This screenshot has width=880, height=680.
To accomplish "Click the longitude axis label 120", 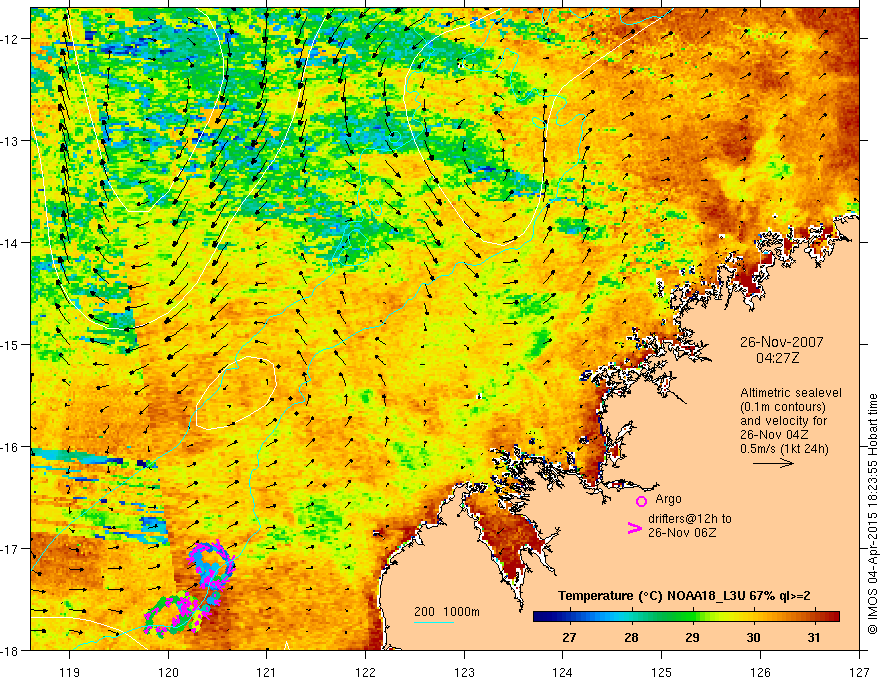I will [x=168, y=672].
